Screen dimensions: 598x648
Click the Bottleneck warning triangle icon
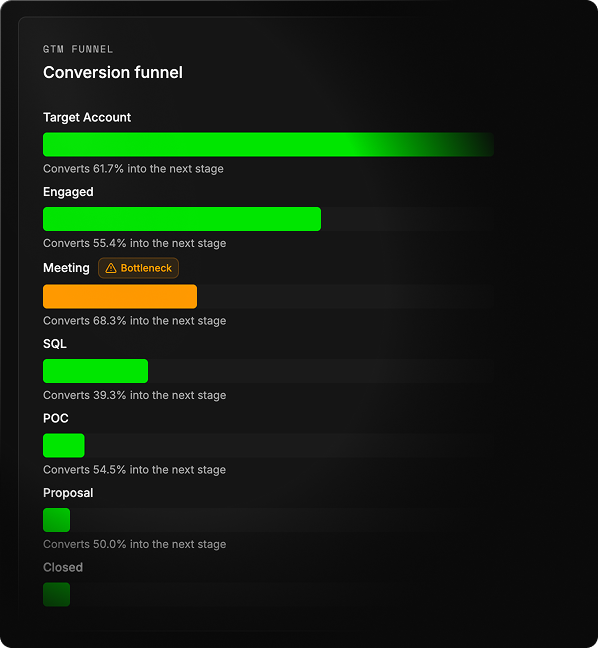point(111,268)
